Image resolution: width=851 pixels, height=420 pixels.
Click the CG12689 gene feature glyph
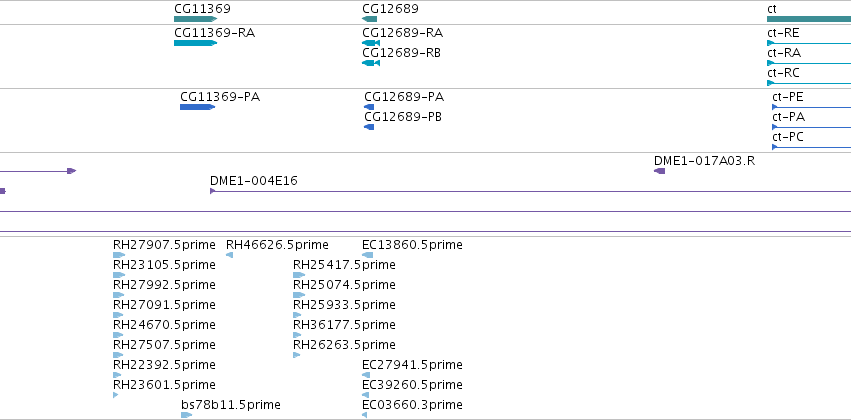[369, 19]
